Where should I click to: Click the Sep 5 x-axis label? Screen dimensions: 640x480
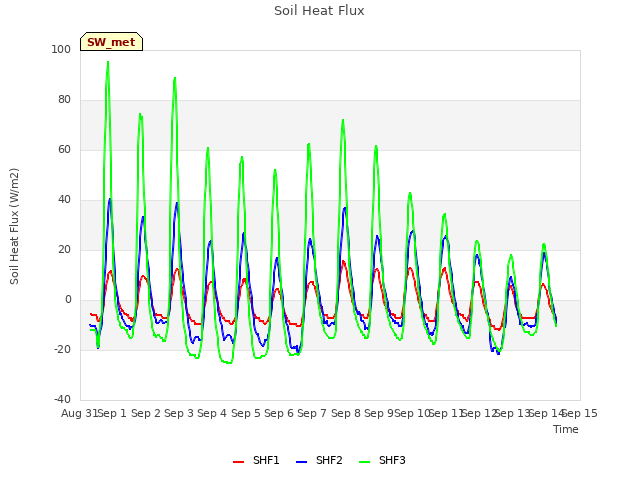click(x=245, y=413)
